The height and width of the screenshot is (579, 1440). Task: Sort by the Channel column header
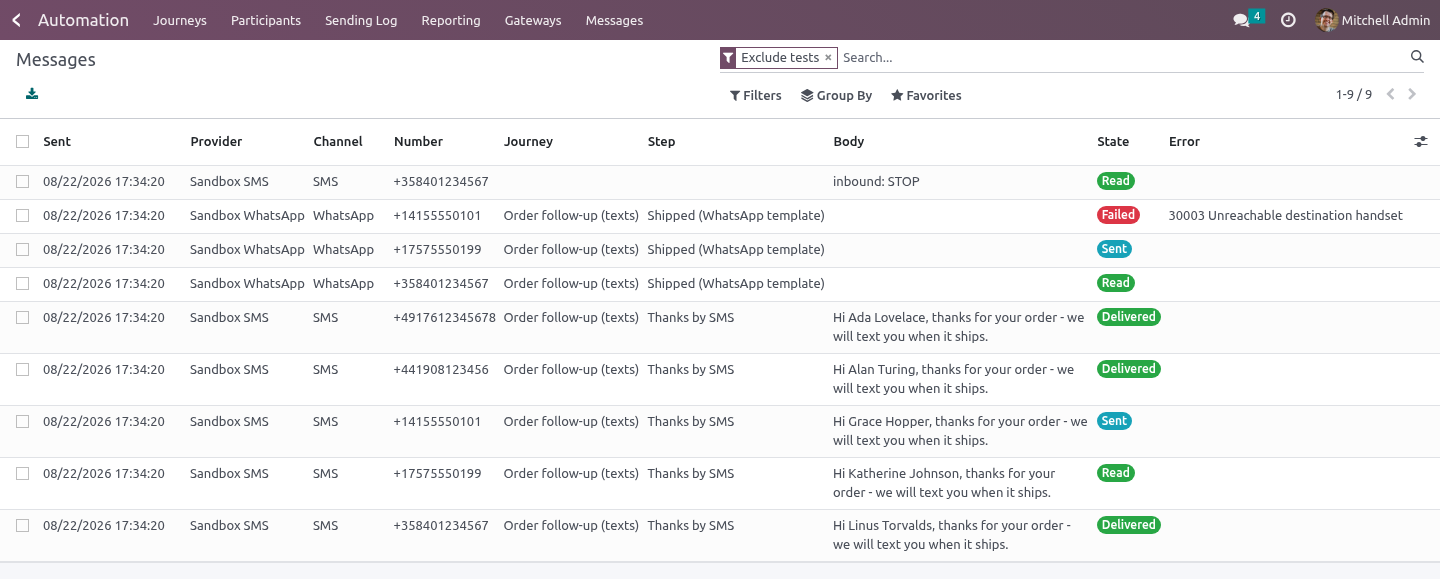(338, 142)
